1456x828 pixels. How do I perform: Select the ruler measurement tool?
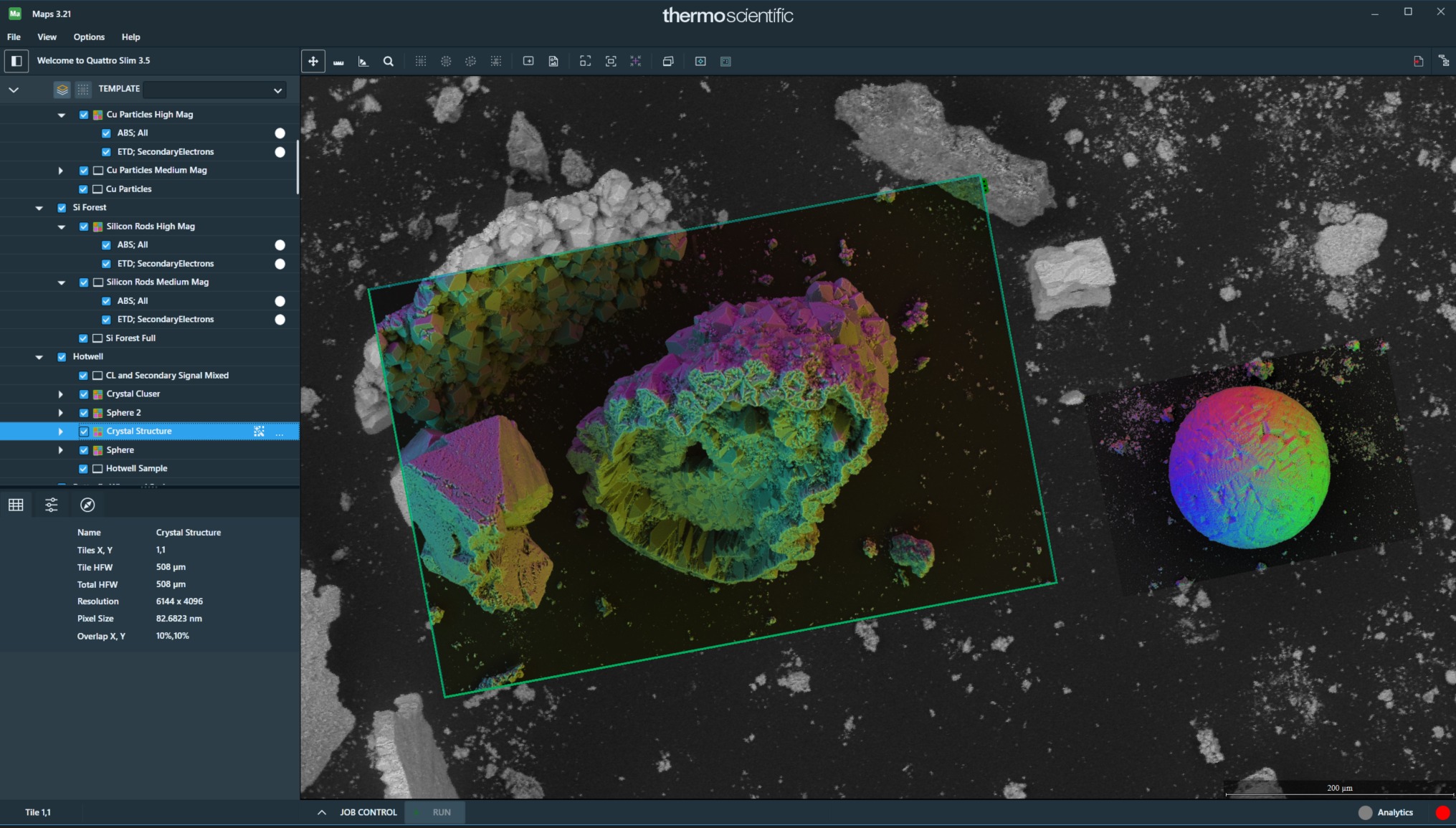pyautogui.click(x=338, y=62)
